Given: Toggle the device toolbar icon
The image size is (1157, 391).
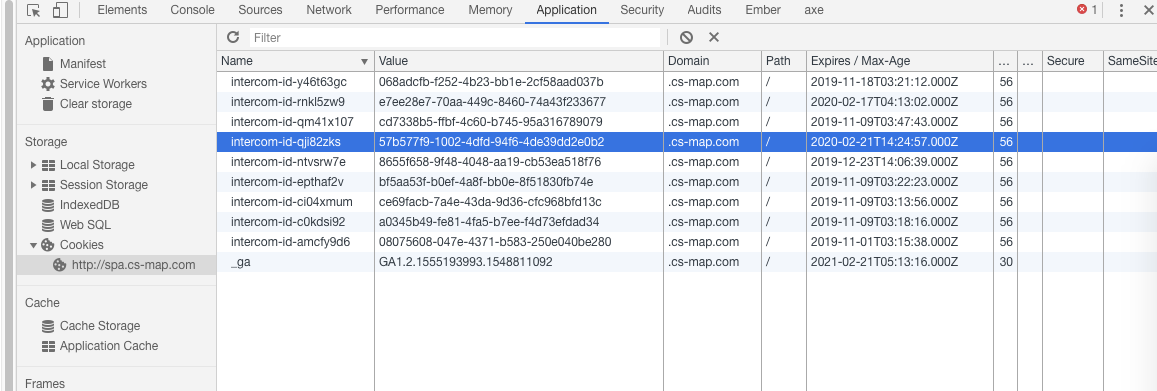Looking at the screenshot, I should click(x=61, y=10).
